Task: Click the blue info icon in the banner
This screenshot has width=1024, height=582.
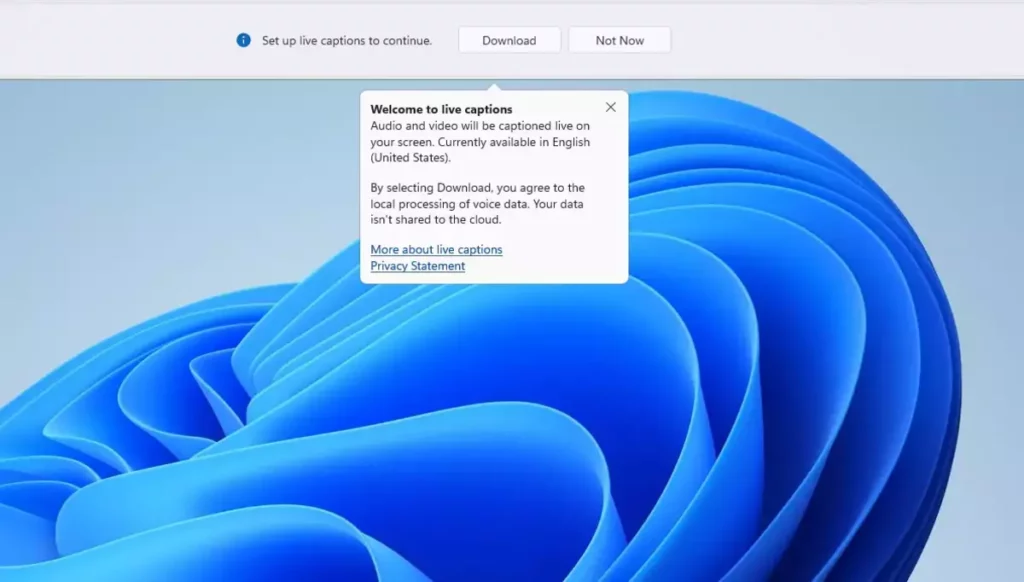Action: [244, 40]
